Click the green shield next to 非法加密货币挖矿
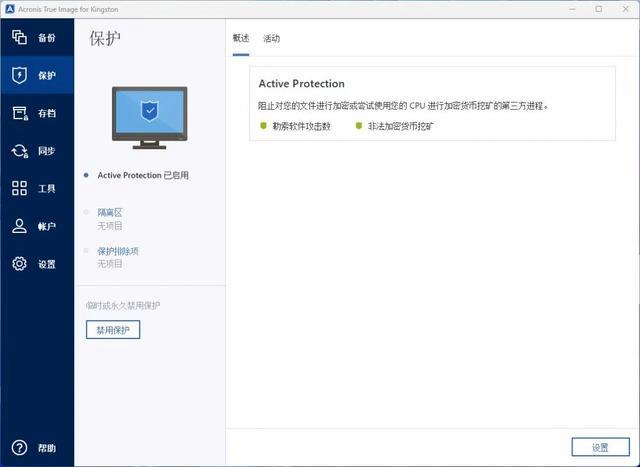 tap(359, 126)
